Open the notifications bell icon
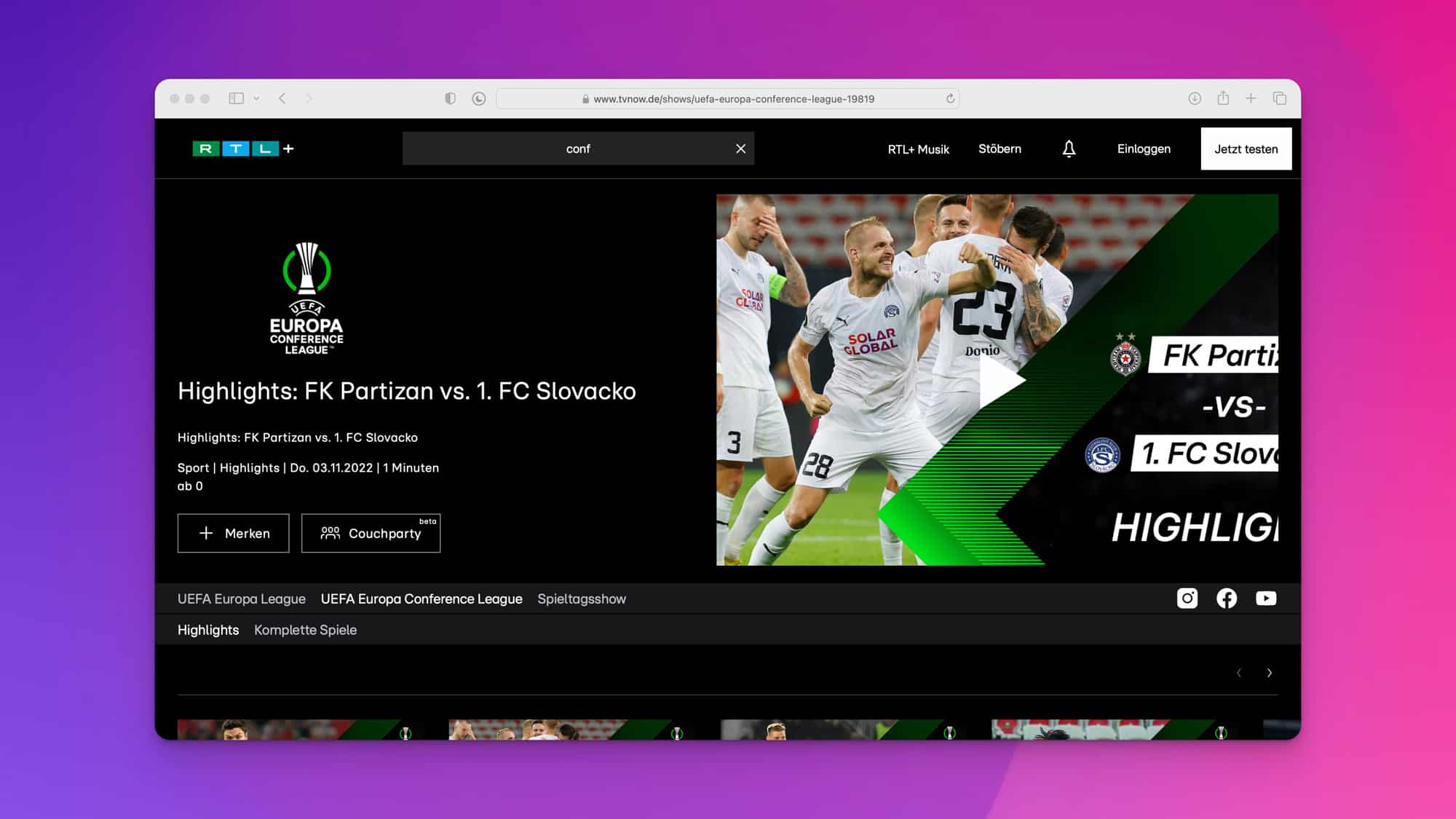 click(x=1069, y=149)
